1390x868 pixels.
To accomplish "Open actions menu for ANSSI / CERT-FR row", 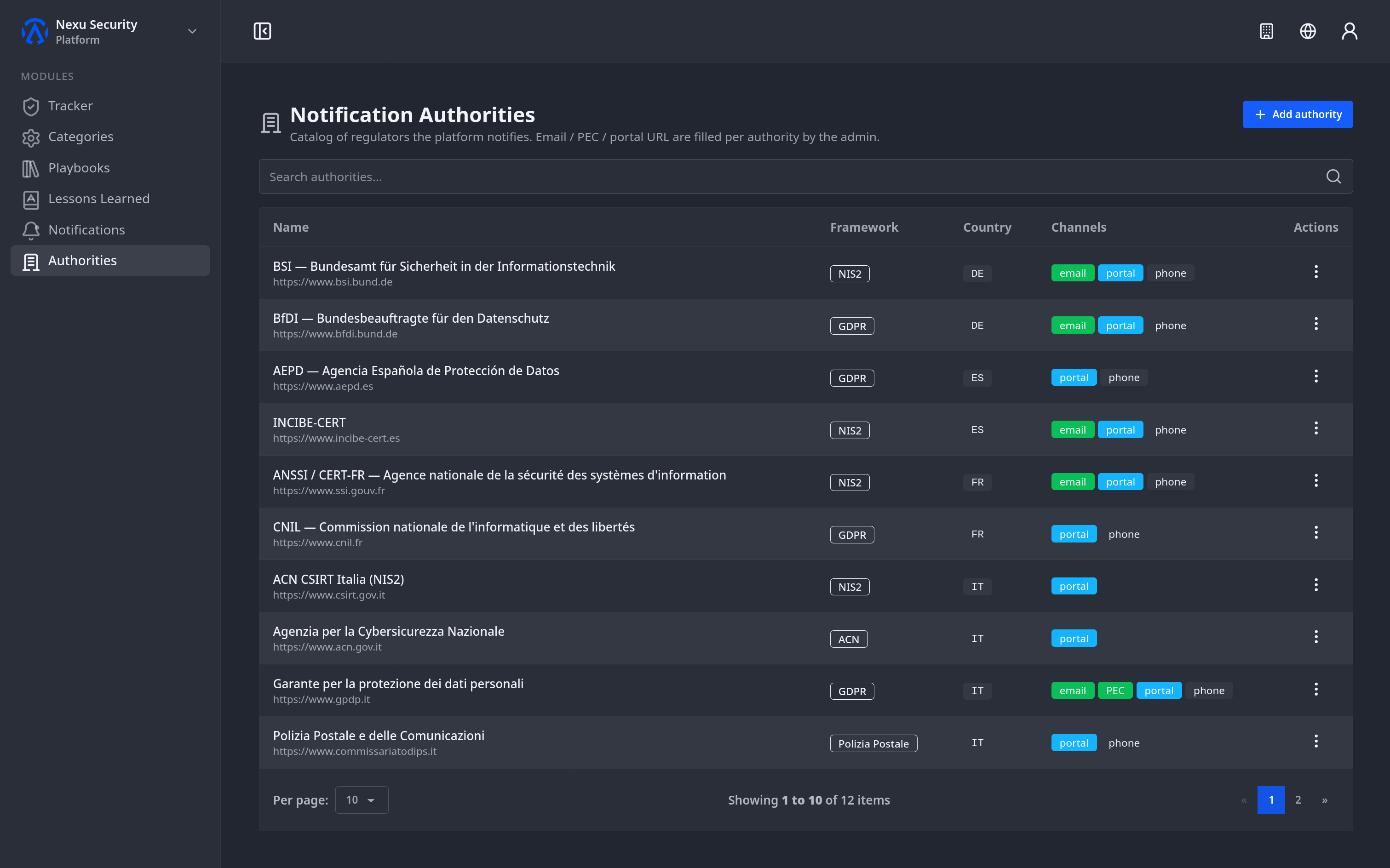I will tap(1316, 481).
